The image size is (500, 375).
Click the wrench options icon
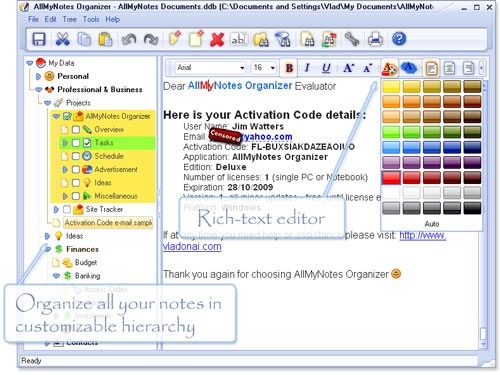352,39
